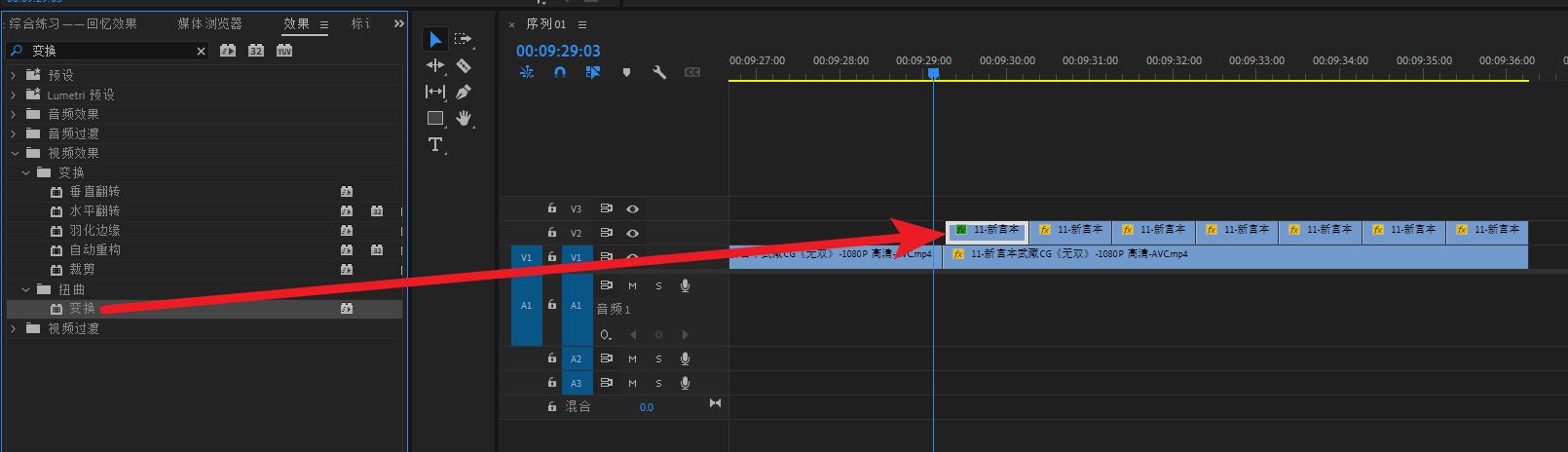Pick the Type tool
1568x452 pixels.
[x=434, y=144]
